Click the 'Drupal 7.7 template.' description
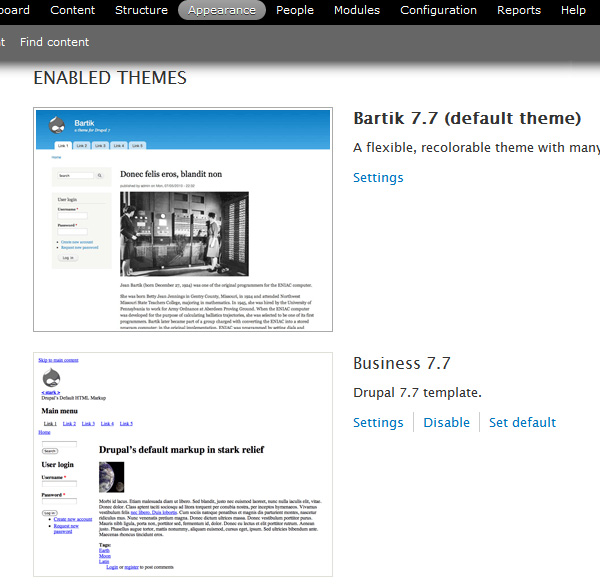Image resolution: width=600 pixels, height=585 pixels. [417, 393]
